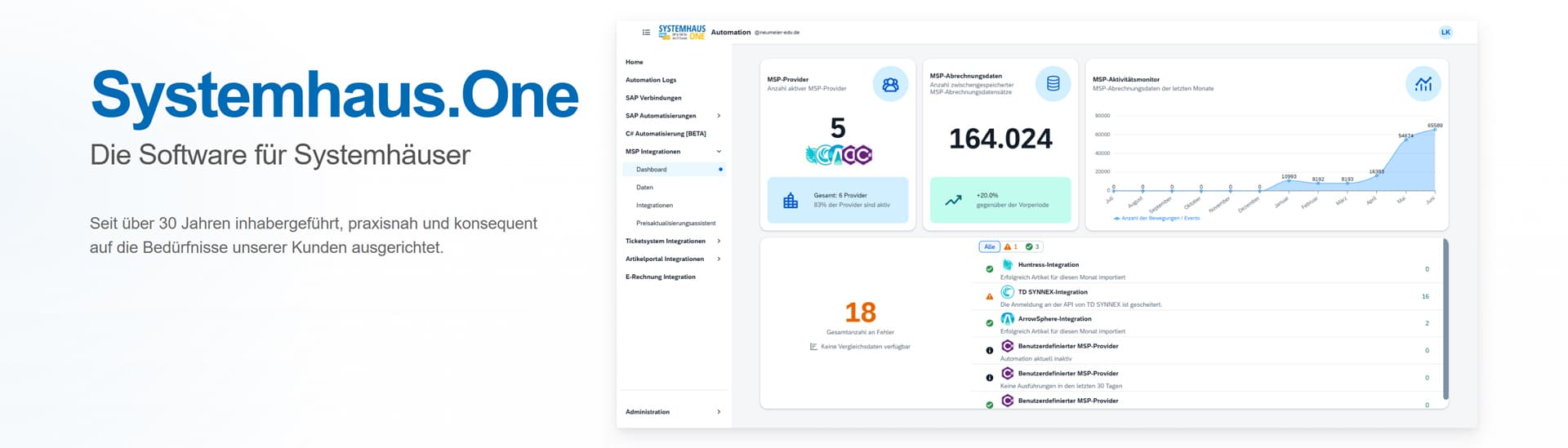Open the LK user avatar menu
Viewport: 1568px width, 448px height.
pos(1445,33)
